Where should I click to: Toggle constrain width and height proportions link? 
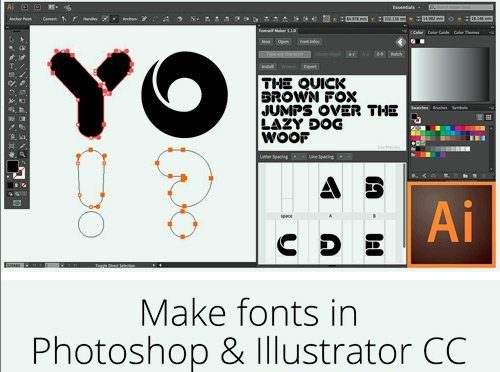451,19
